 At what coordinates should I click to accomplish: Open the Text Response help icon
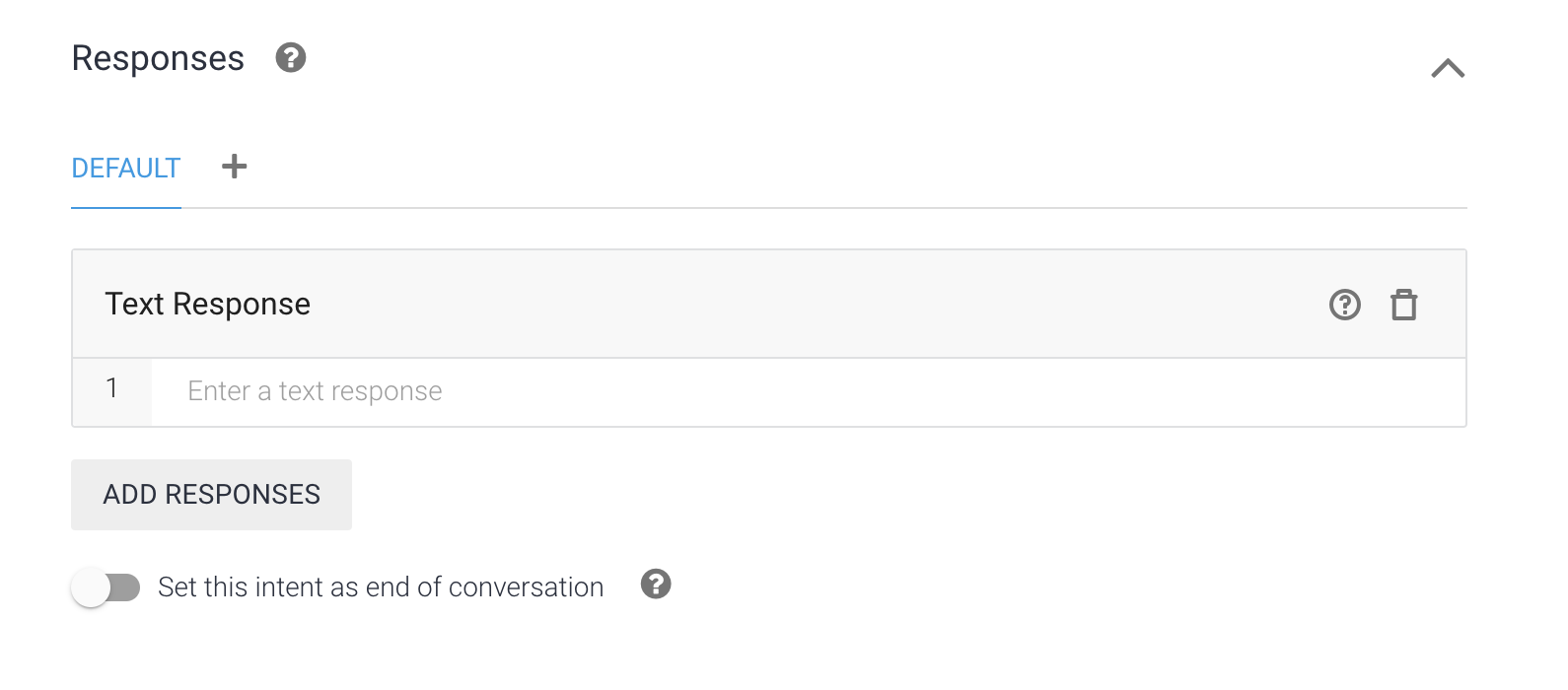point(1344,305)
